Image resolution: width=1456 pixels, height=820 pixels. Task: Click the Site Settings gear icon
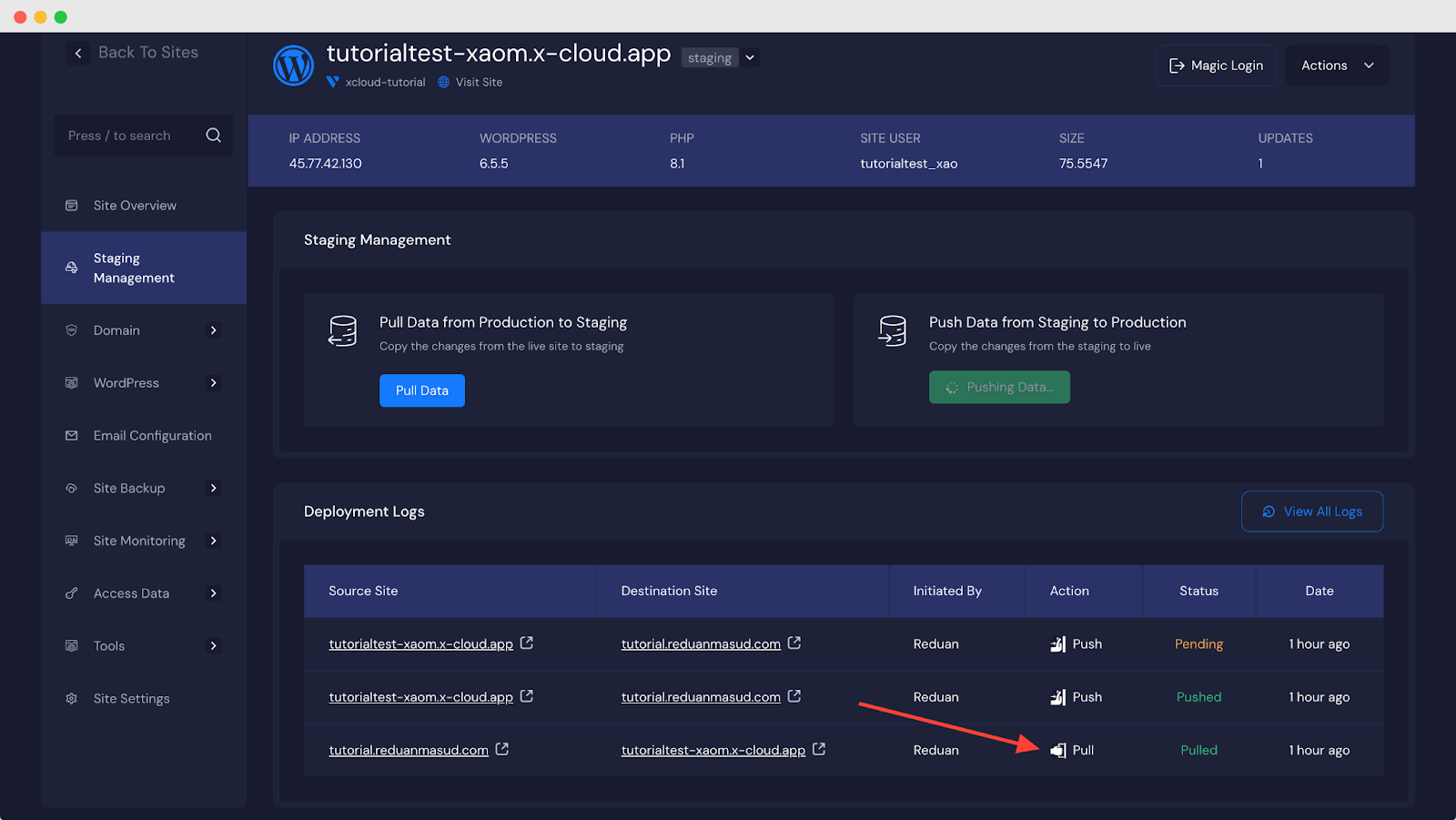coord(72,699)
